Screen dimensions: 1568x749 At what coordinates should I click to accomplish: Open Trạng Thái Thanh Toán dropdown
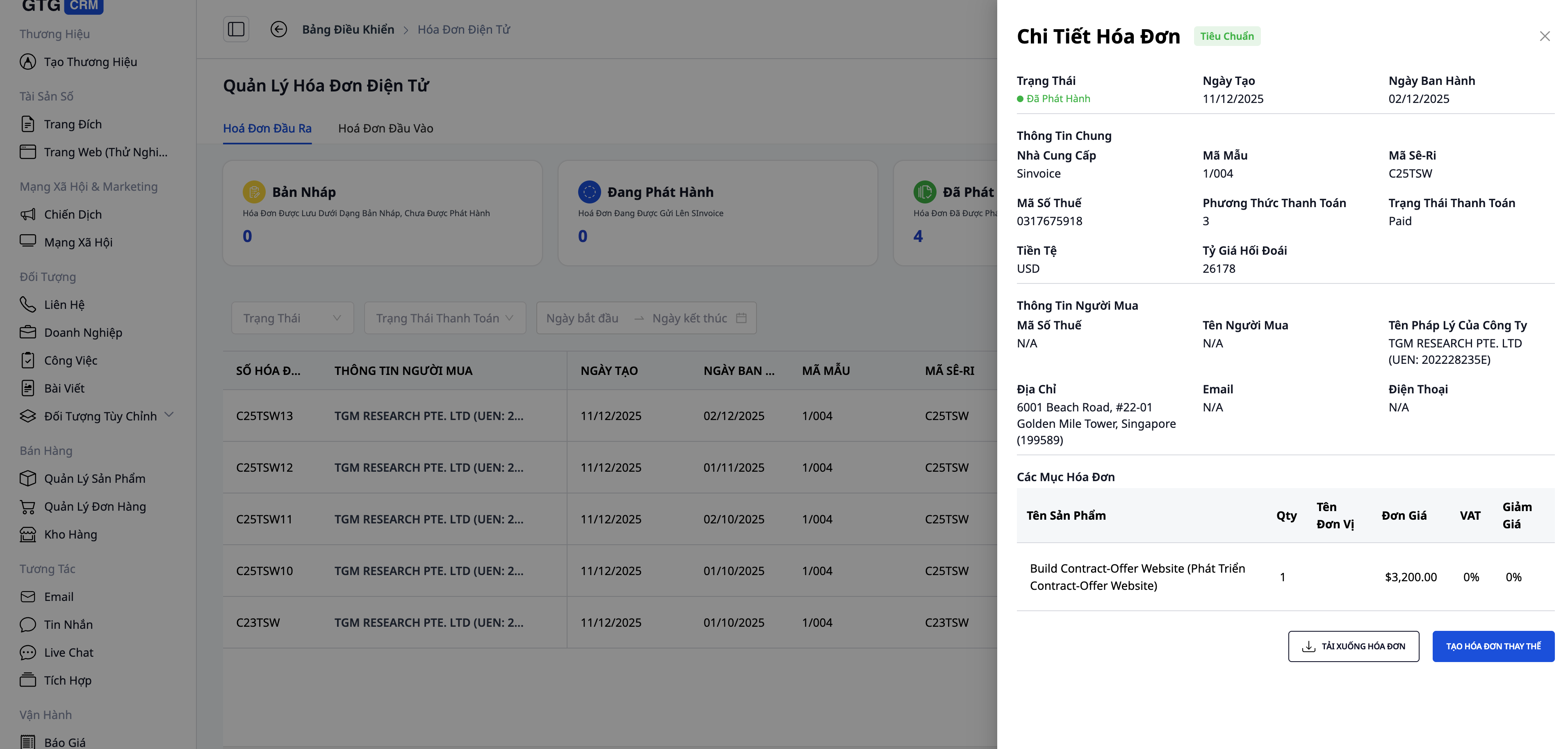[444, 318]
